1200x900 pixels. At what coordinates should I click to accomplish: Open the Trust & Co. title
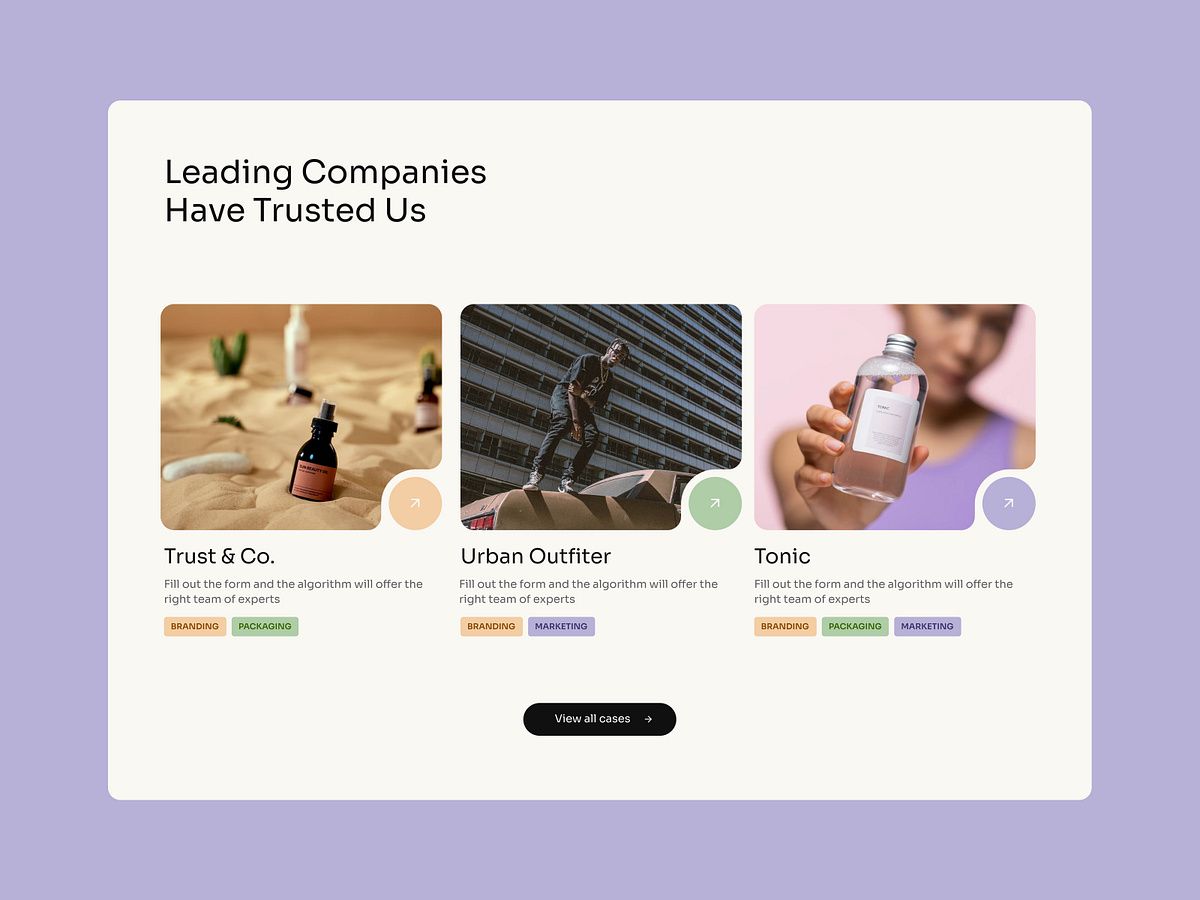(219, 556)
